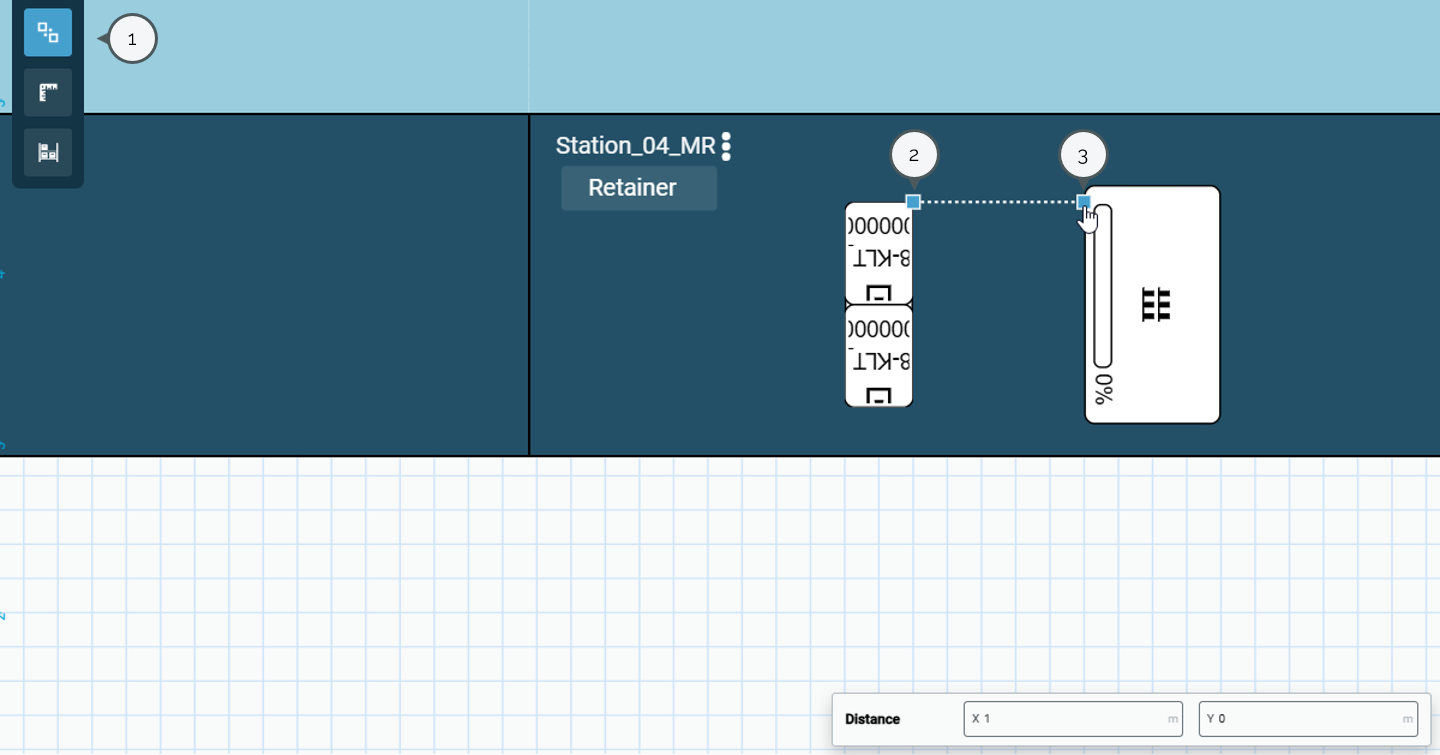Click the rack symbol inside the white card
This screenshot has width=1440, height=755.
[1157, 304]
